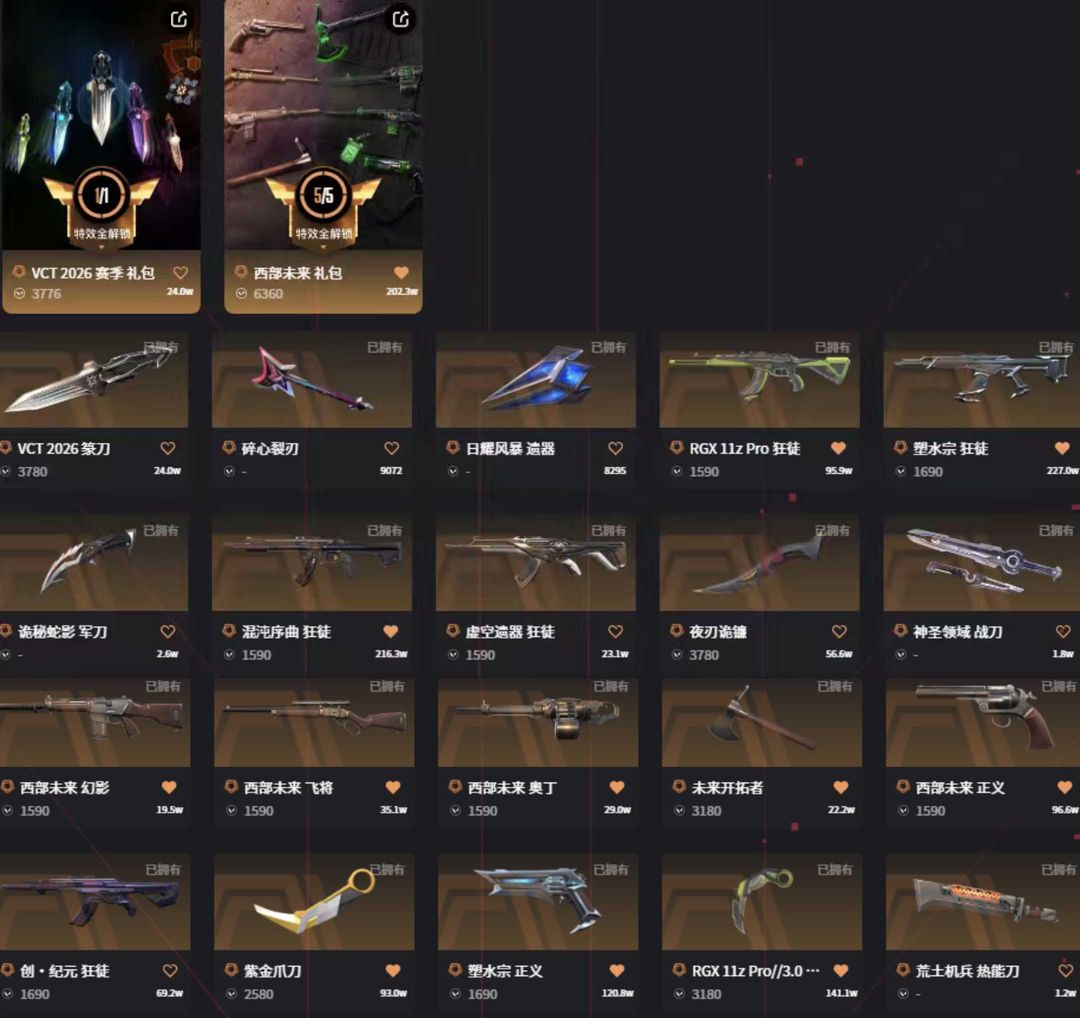This screenshot has width=1080, height=1018.
Task: Open 西部未来 正义 revolver skin image
Action: (x=983, y=721)
